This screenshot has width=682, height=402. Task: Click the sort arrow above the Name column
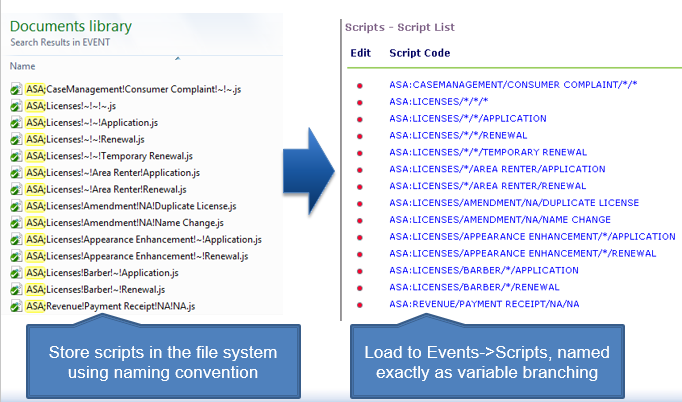click(x=177, y=59)
